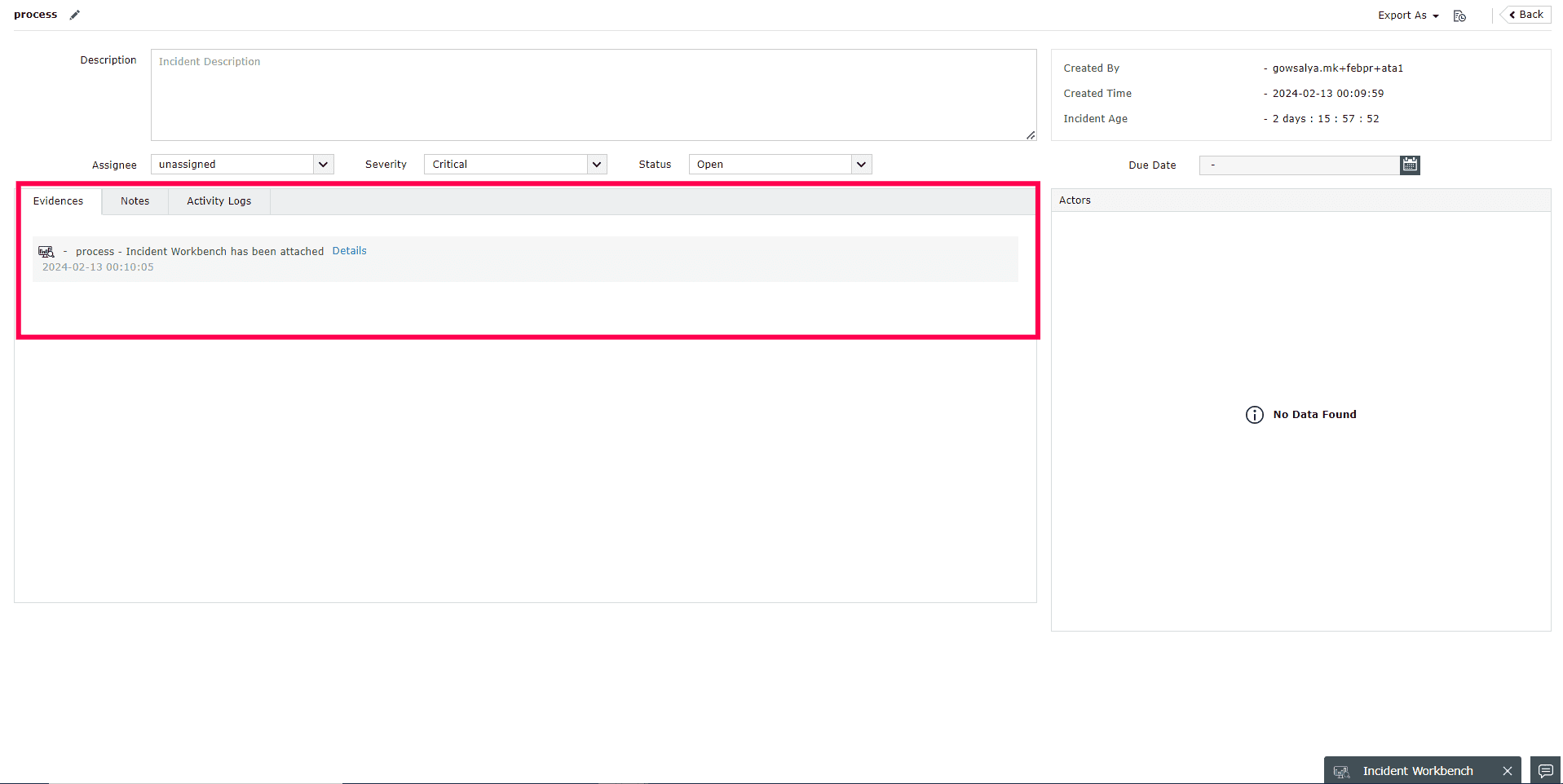Open the Export As dropdown
Image resolution: width=1563 pixels, height=784 pixels.
pos(1408,15)
